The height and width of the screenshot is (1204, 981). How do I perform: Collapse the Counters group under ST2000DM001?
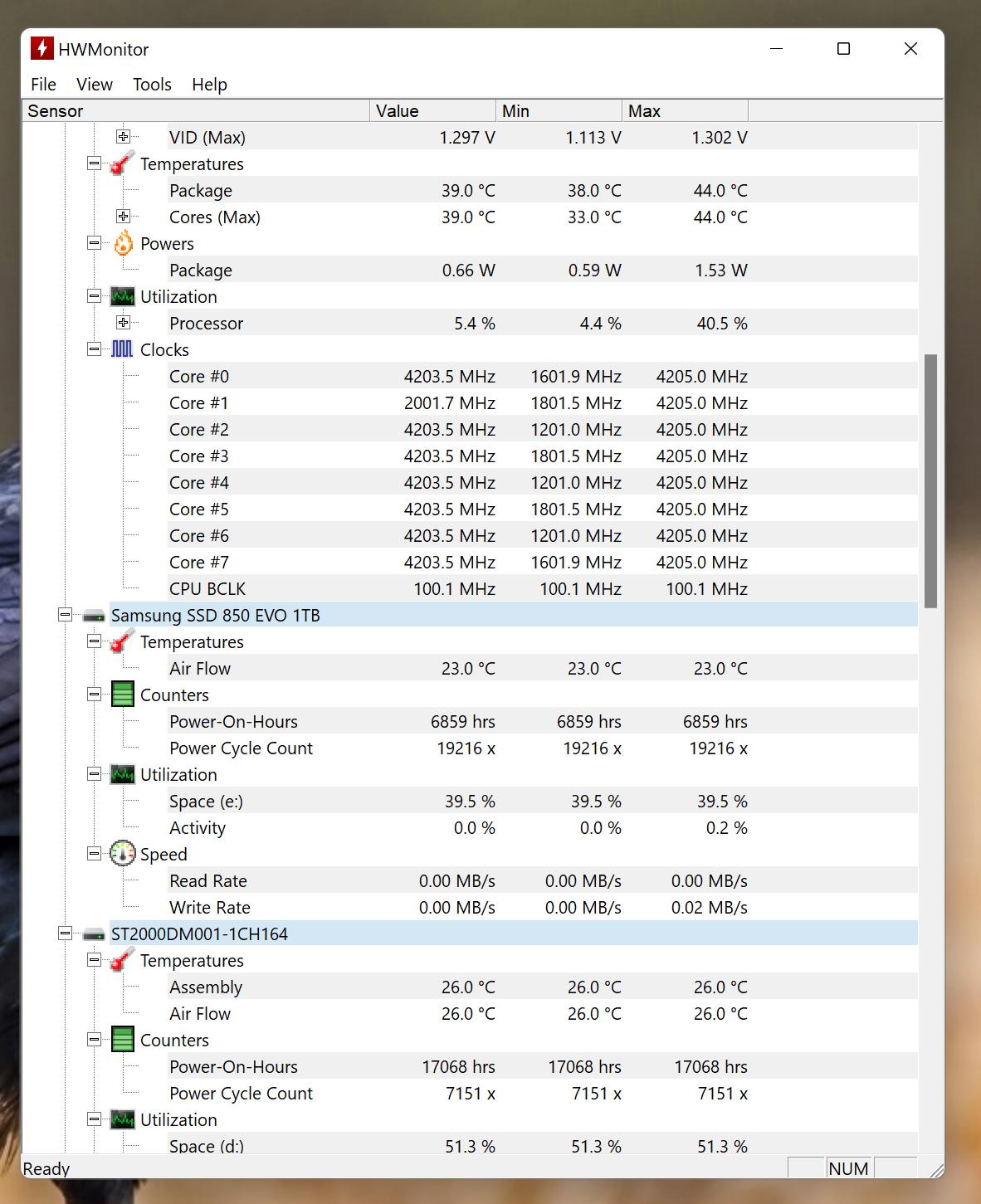94,1040
